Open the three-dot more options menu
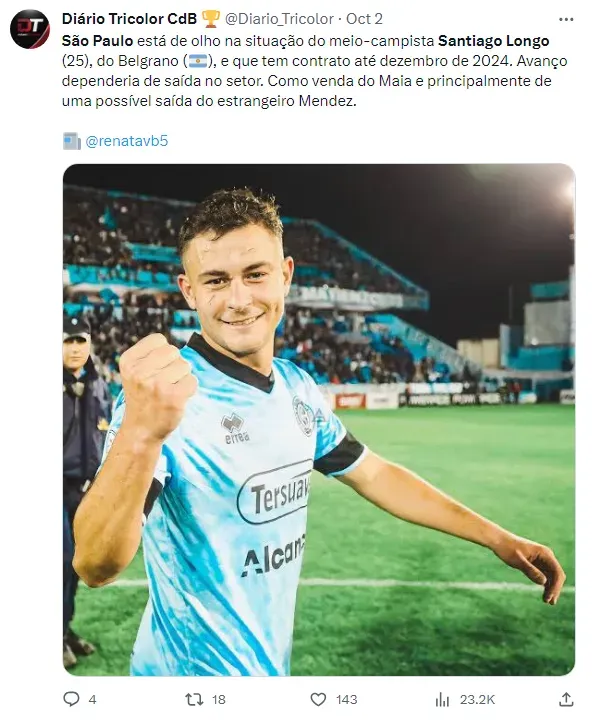Image resolution: width=595 pixels, height=721 pixels. [x=566, y=19]
